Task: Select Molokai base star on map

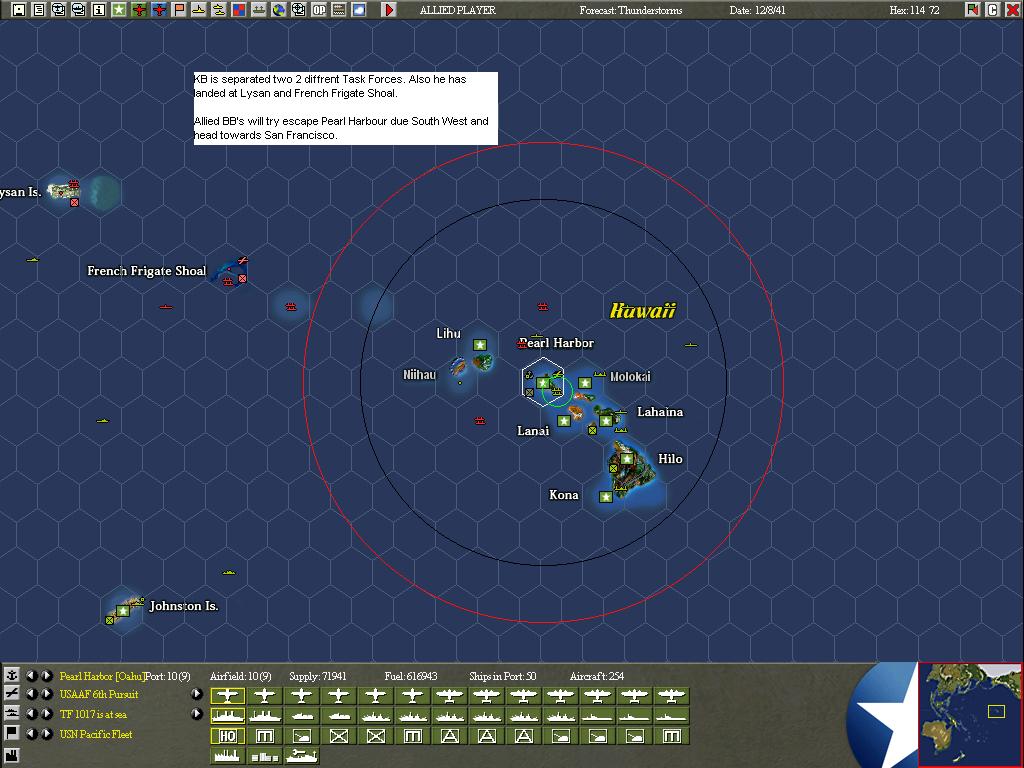Action: [x=584, y=383]
